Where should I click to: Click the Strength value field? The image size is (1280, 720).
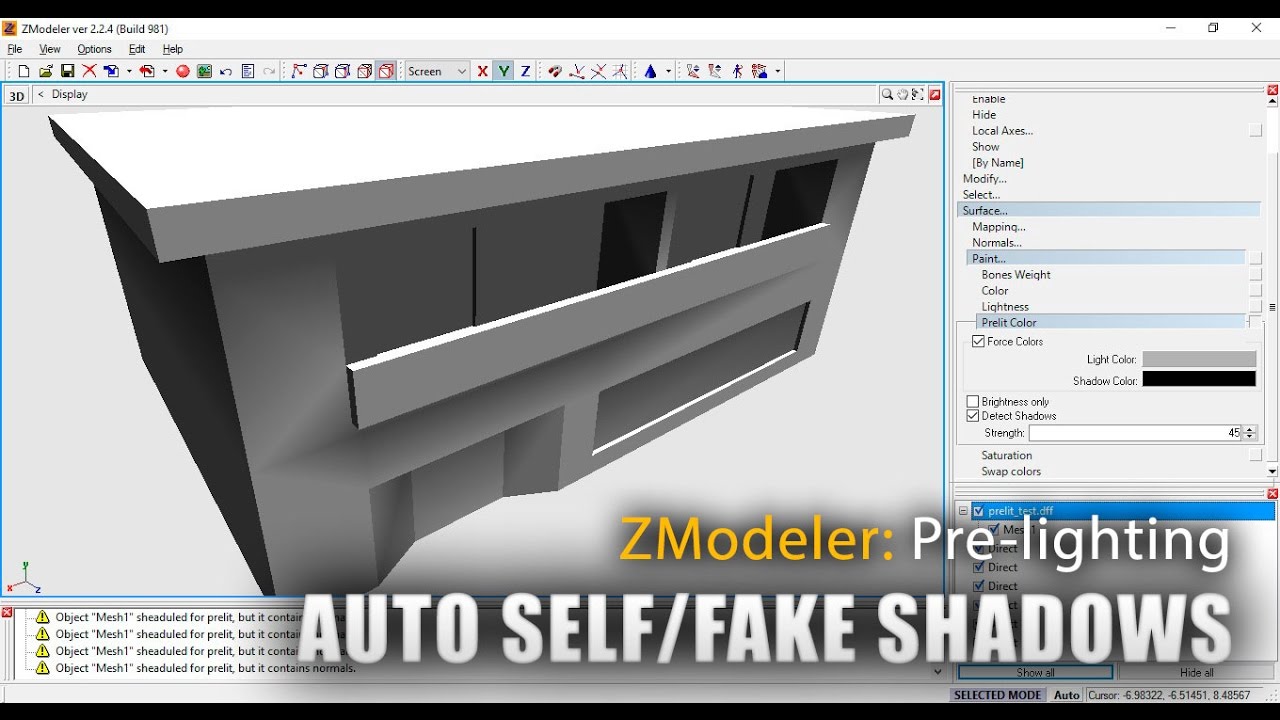pyautogui.click(x=1135, y=433)
